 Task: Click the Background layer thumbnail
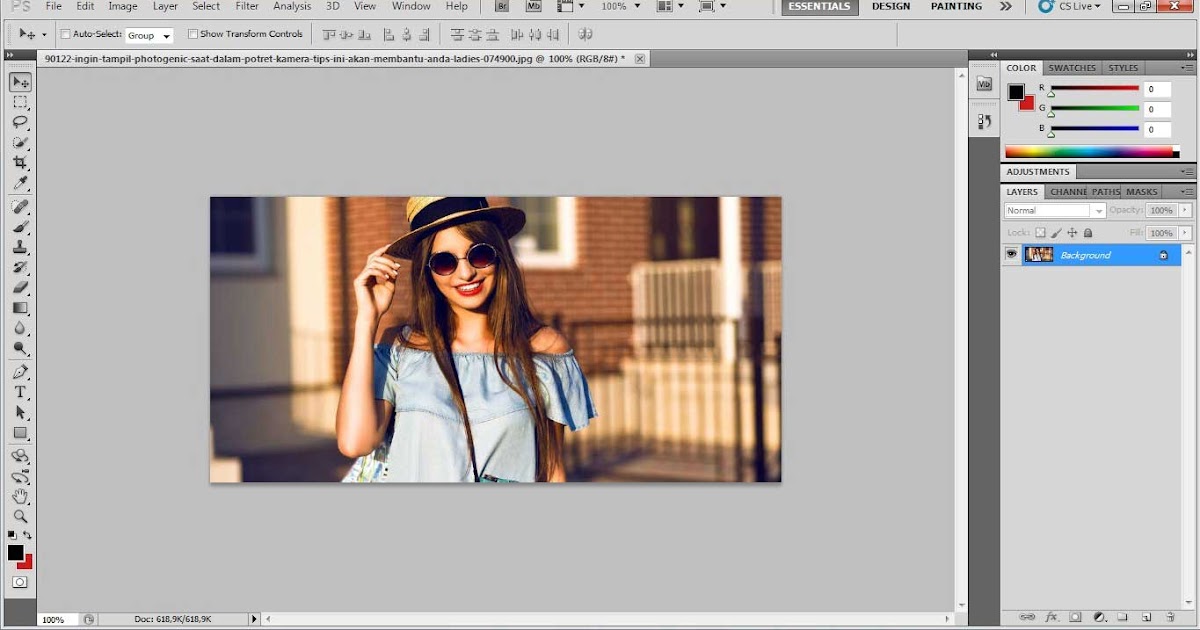tap(1039, 254)
